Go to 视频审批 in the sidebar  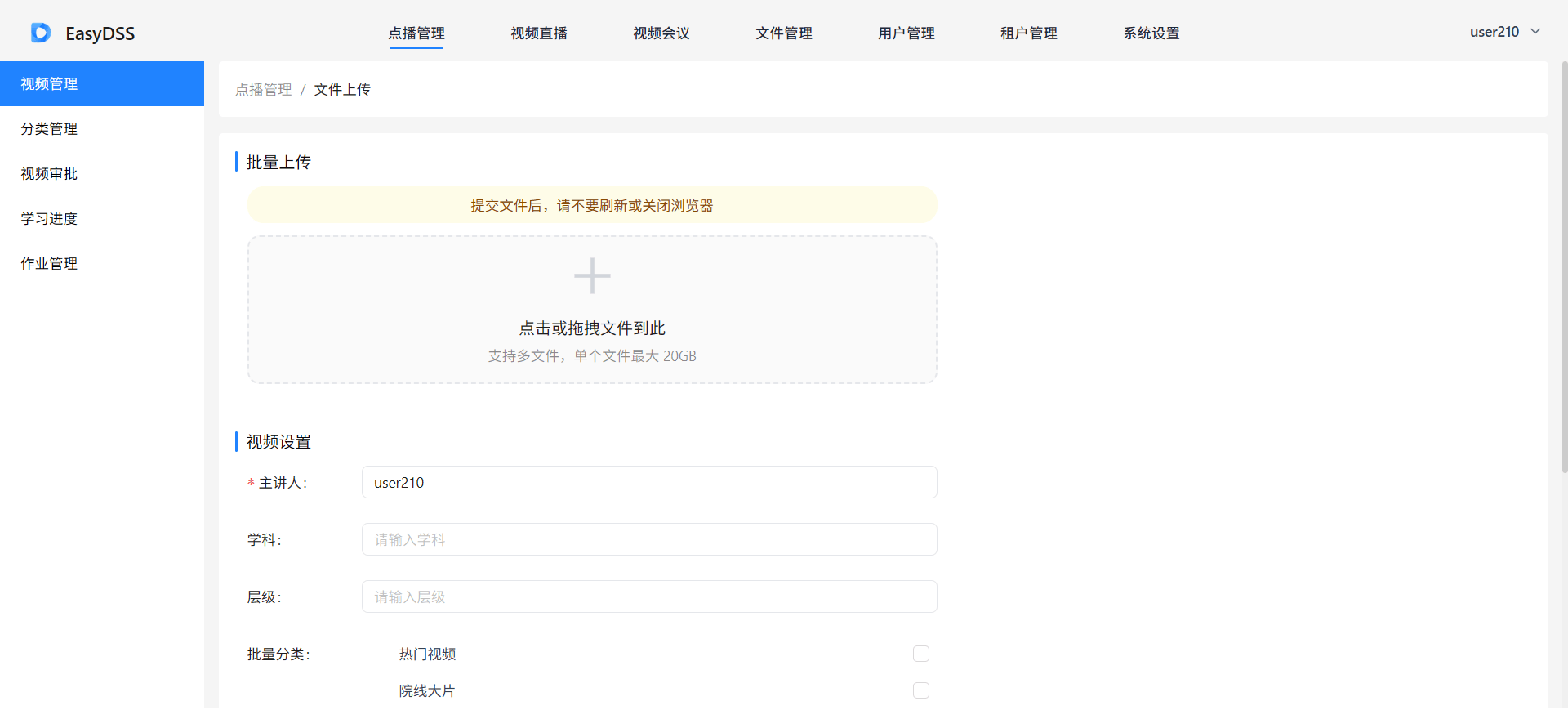pos(102,173)
